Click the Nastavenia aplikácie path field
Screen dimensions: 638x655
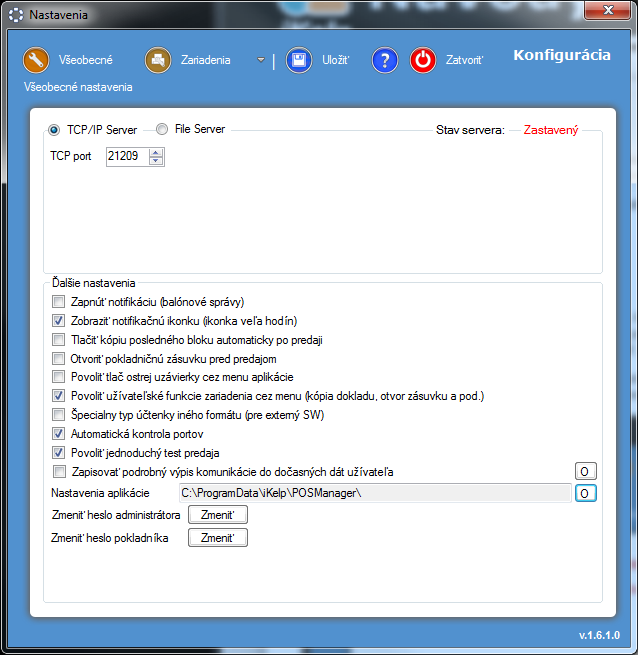375,493
